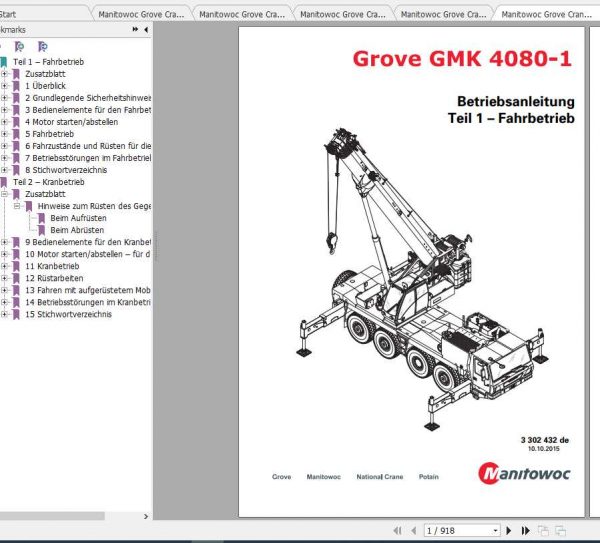Image resolution: width=600 pixels, height=543 pixels.
Task: Click bookmark icon of Teil 2 – Kranbetrieb
Action: coord(3,182)
